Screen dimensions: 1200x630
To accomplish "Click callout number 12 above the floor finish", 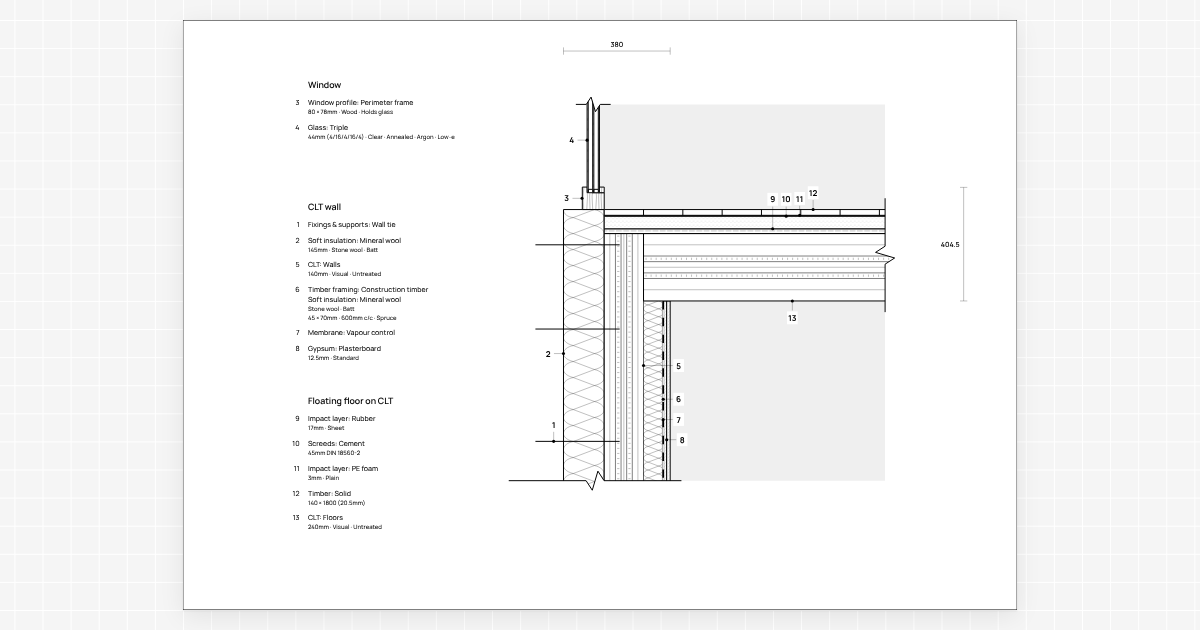I will 813,193.
